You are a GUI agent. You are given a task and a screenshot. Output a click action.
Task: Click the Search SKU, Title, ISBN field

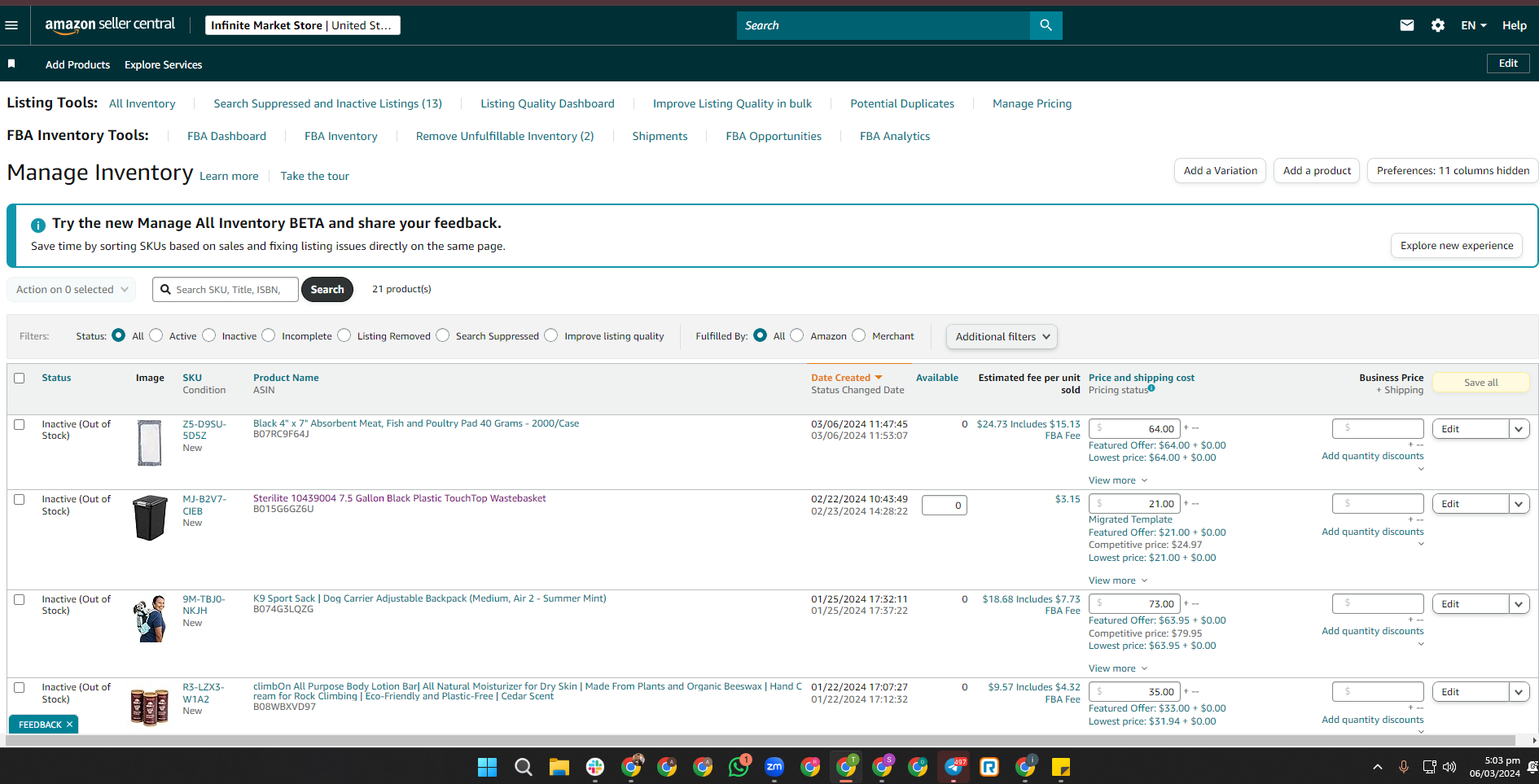pos(226,289)
